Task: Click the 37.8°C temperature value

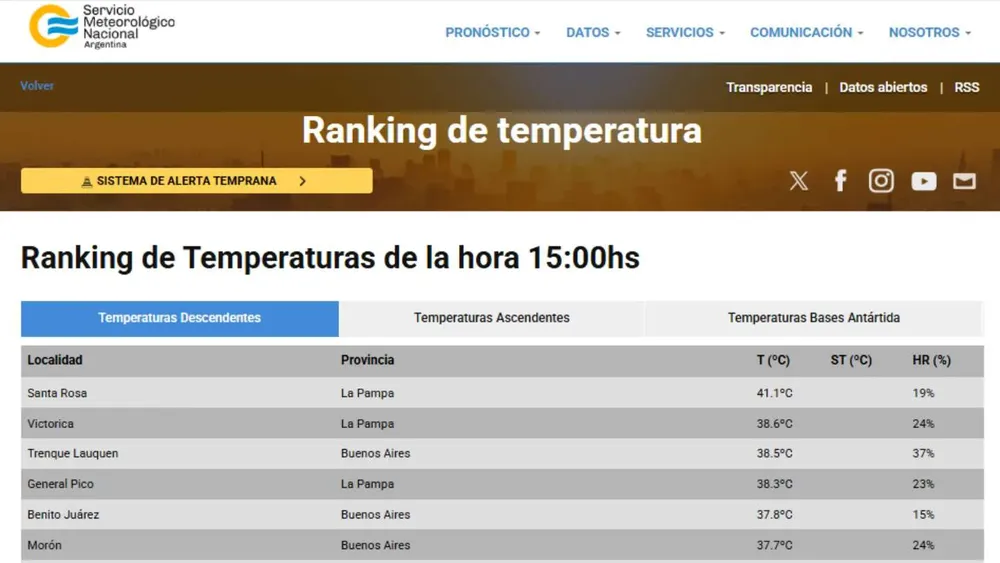Action: click(x=774, y=515)
